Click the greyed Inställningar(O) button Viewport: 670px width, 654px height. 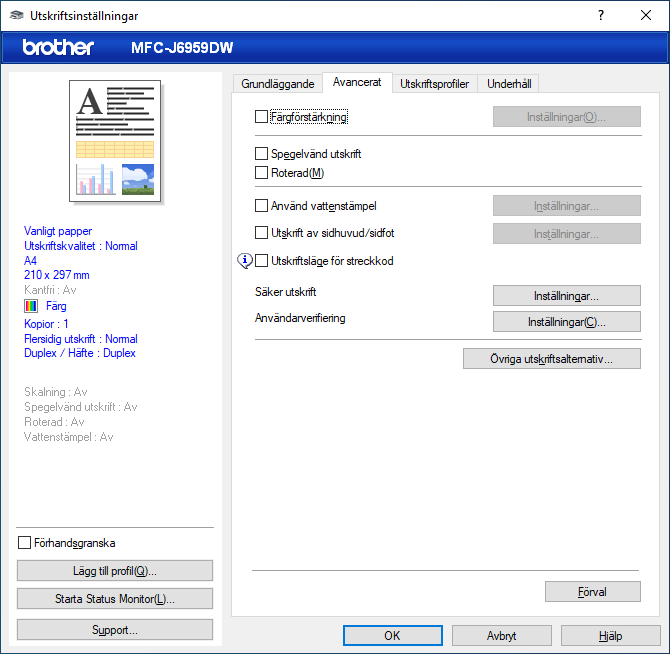coord(567,117)
